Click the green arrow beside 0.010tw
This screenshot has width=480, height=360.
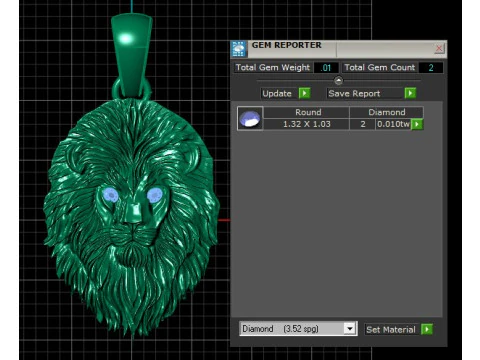[x=417, y=124]
